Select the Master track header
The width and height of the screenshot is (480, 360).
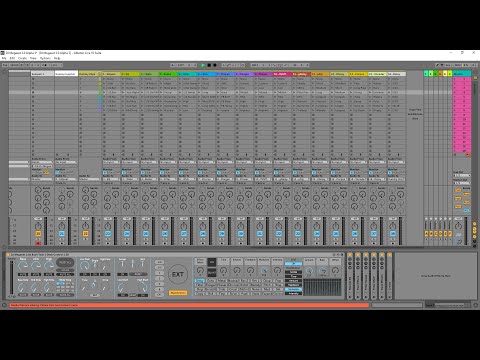coord(462,74)
